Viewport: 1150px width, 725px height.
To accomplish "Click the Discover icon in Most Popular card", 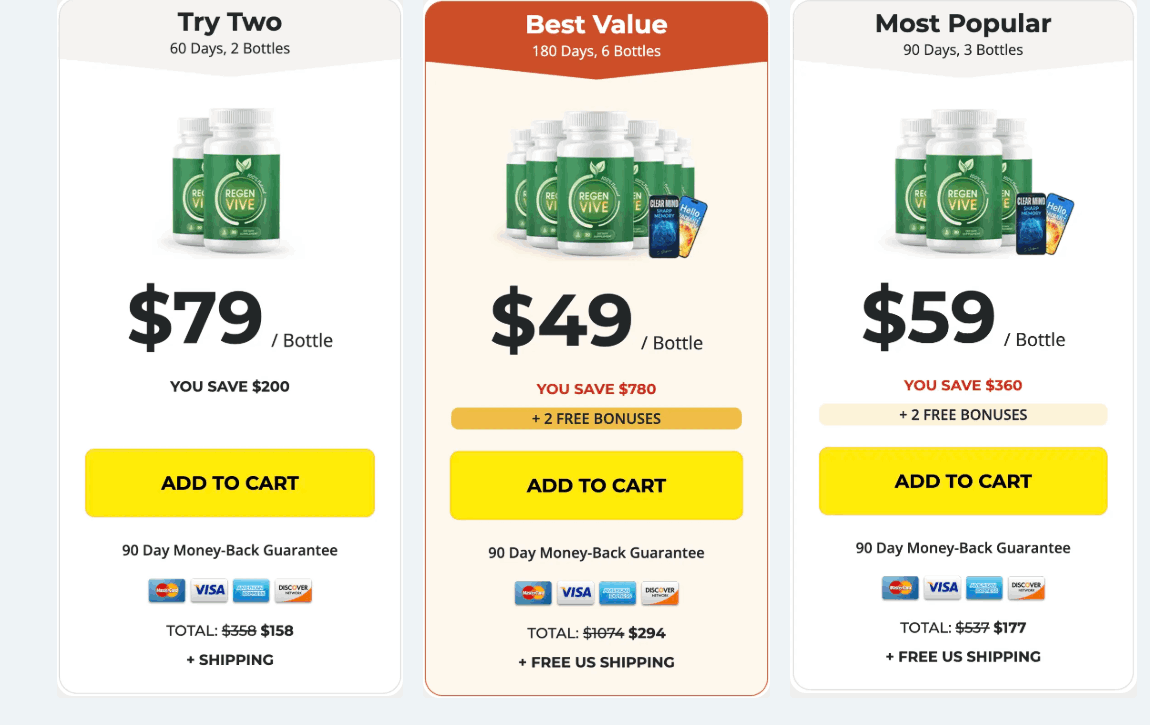I will point(1026,587).
